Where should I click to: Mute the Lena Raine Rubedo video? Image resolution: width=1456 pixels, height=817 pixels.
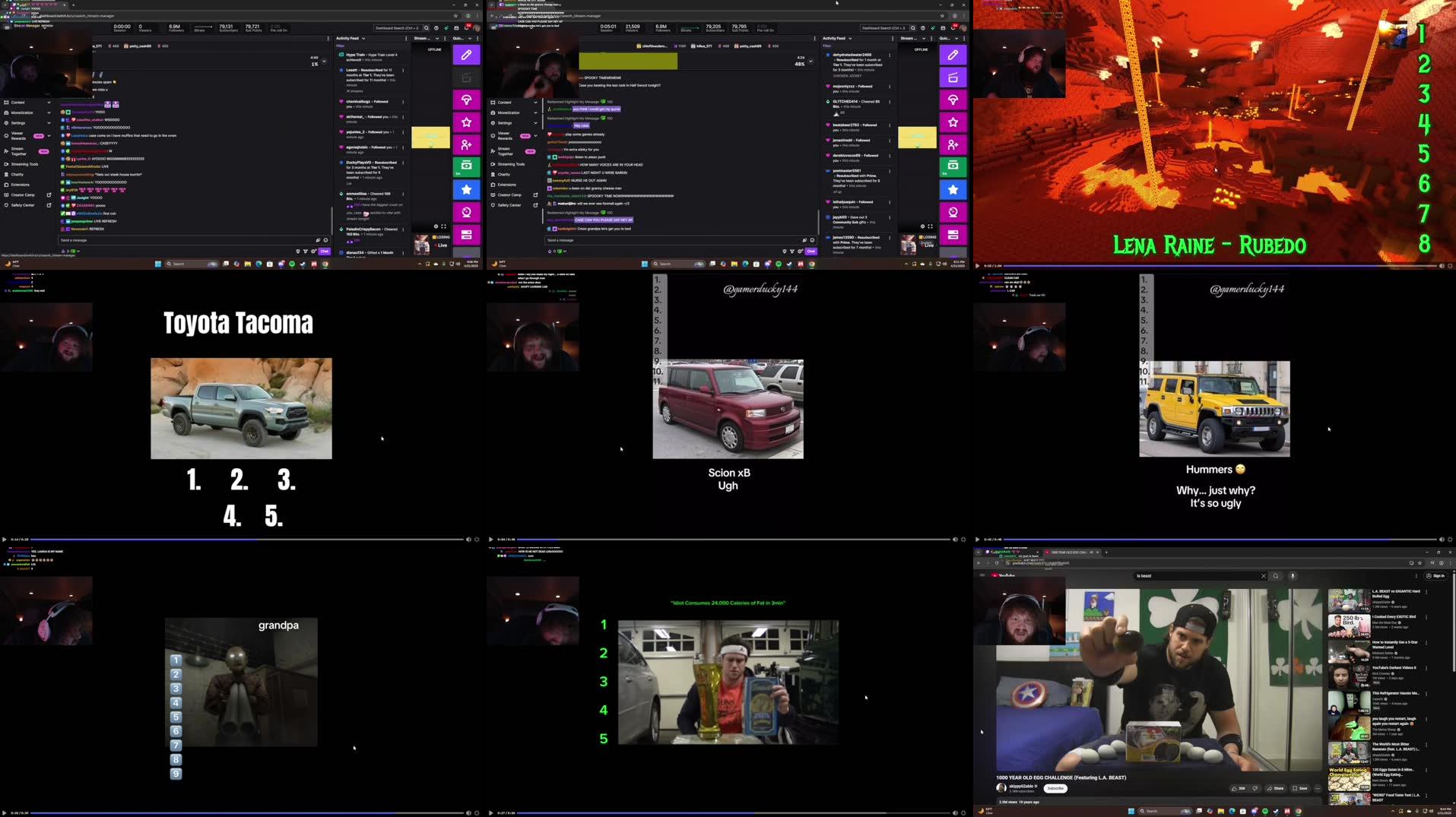1442,266
